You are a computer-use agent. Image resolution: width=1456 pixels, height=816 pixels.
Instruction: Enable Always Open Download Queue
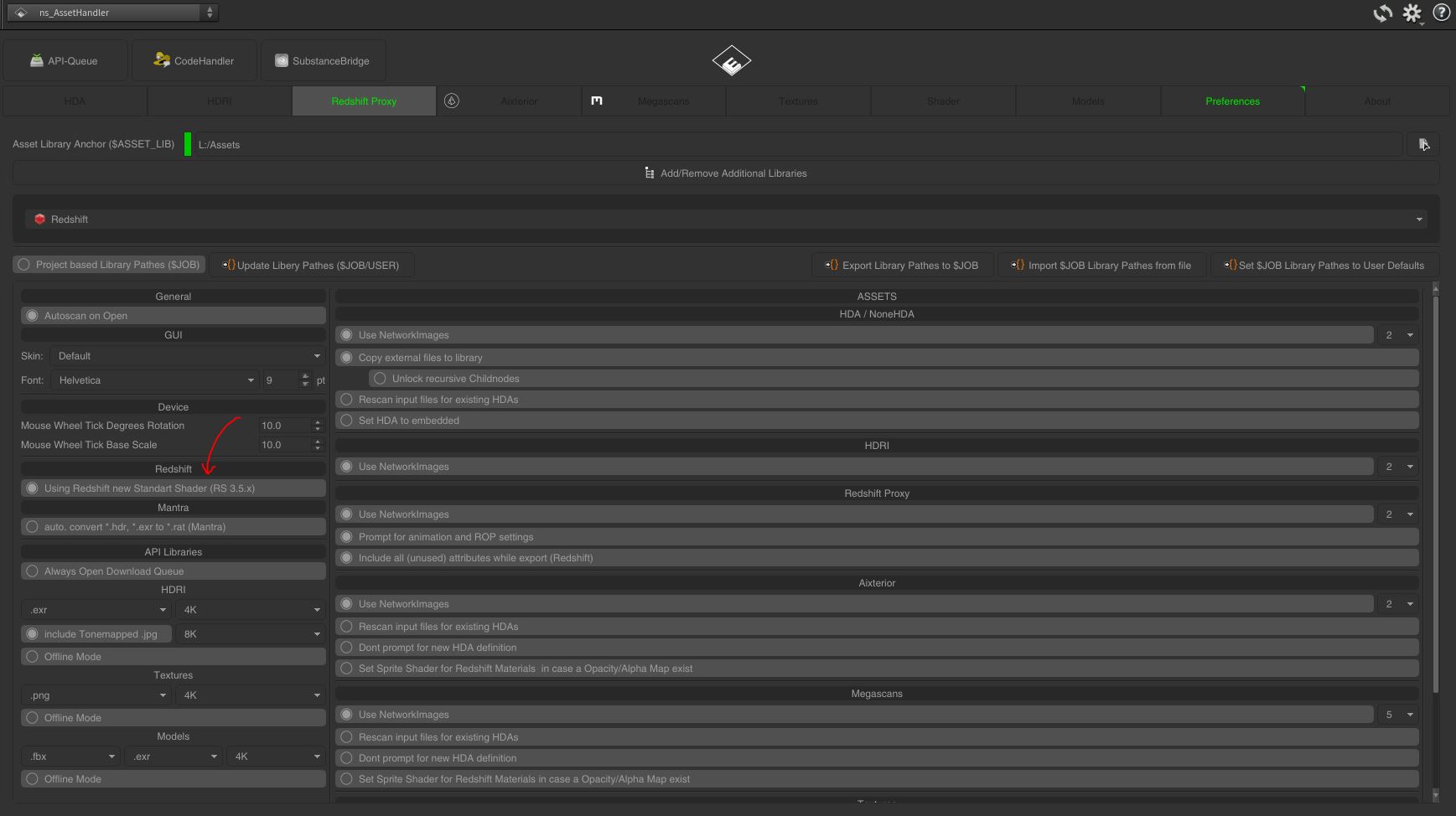[x=33, y=571]
